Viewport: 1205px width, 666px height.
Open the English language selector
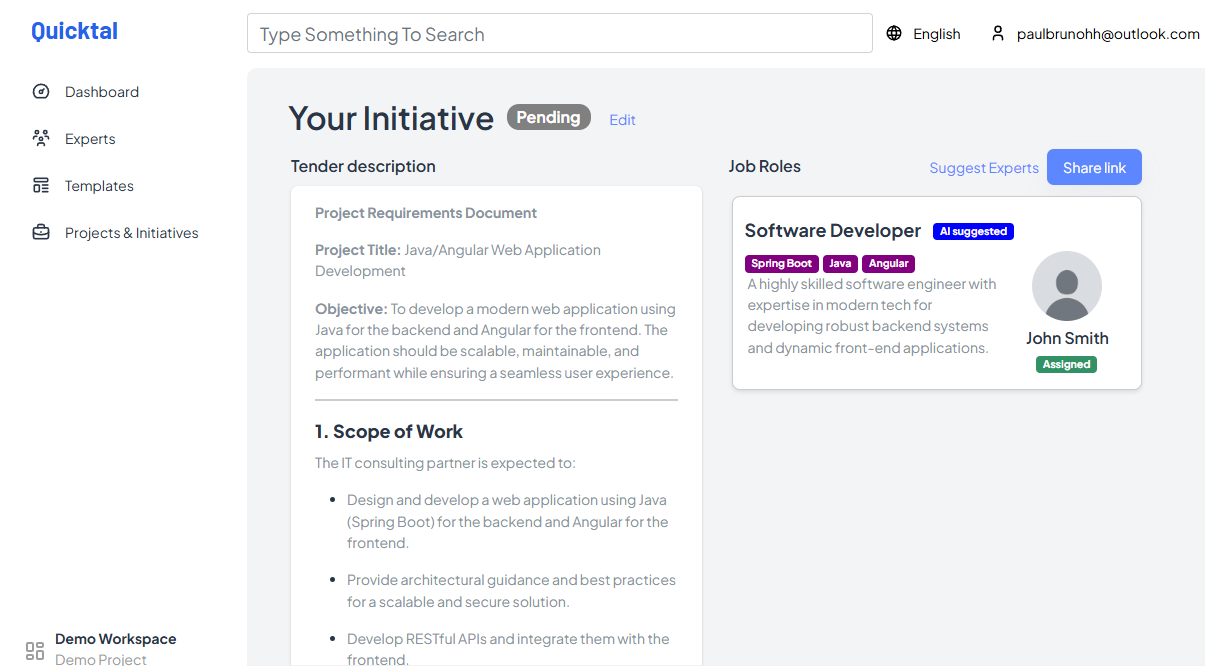(936, 34)
